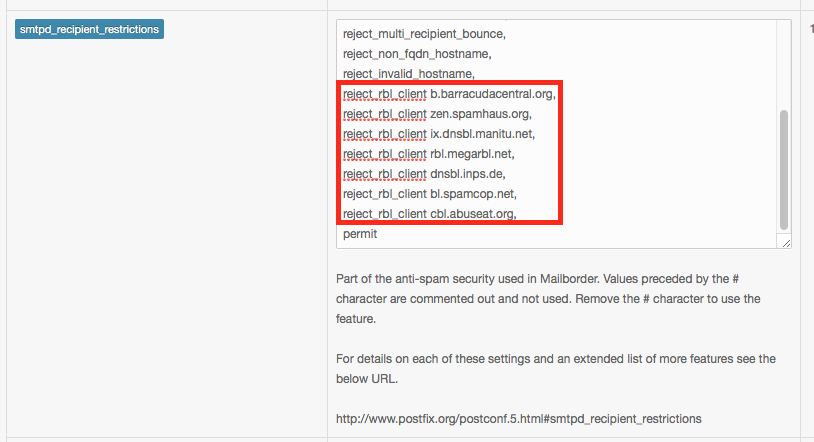
Task: Click the reject_multi_recipient_bounce line
Action: 424,34
